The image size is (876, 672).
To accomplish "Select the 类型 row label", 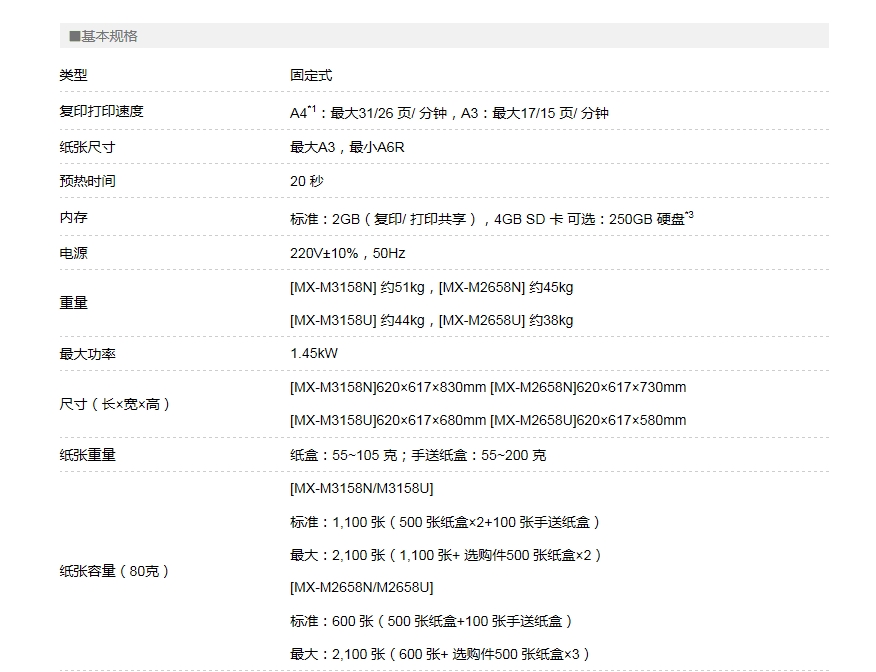I will pos(73,75).
